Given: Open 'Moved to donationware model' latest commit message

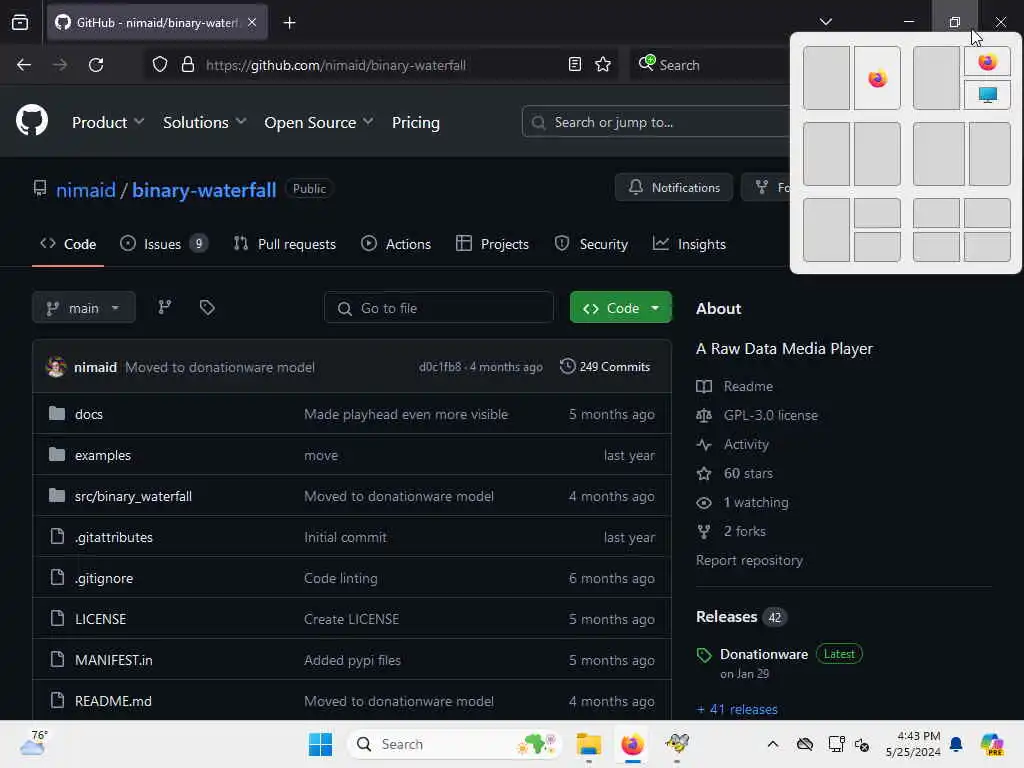Looking at the screenshot, I should click(219, 367).
